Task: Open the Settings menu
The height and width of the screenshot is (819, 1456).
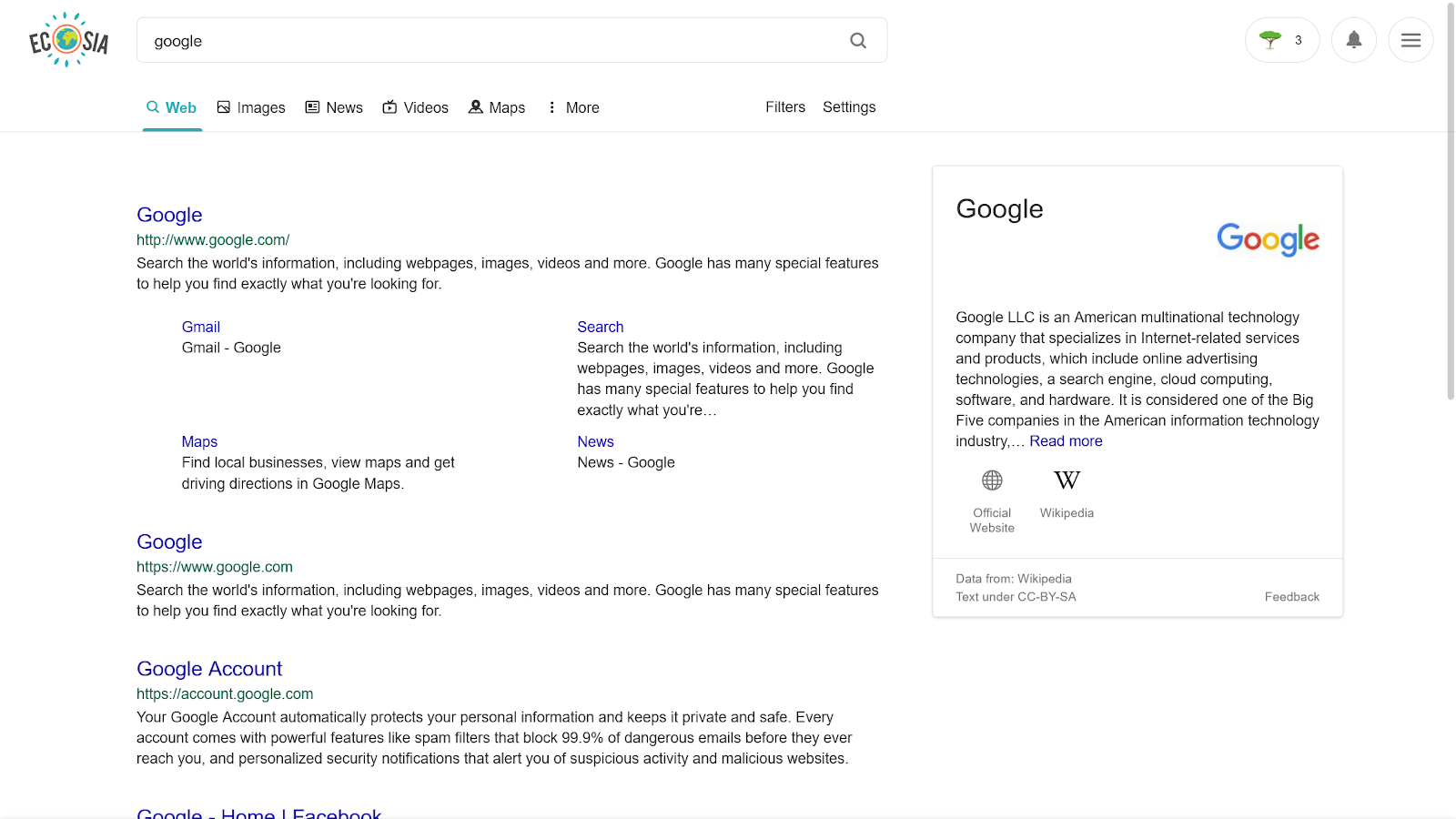Action: coord(849,107)
